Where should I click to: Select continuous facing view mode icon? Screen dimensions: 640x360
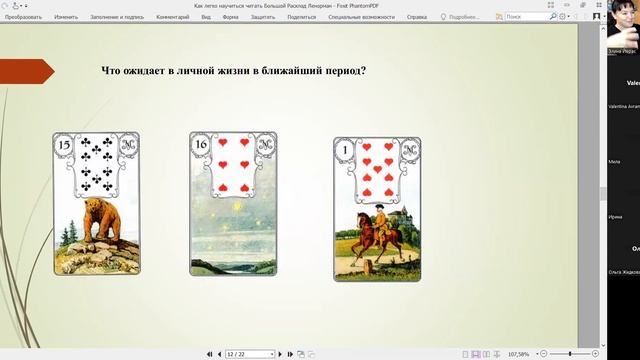coord(497,354)
